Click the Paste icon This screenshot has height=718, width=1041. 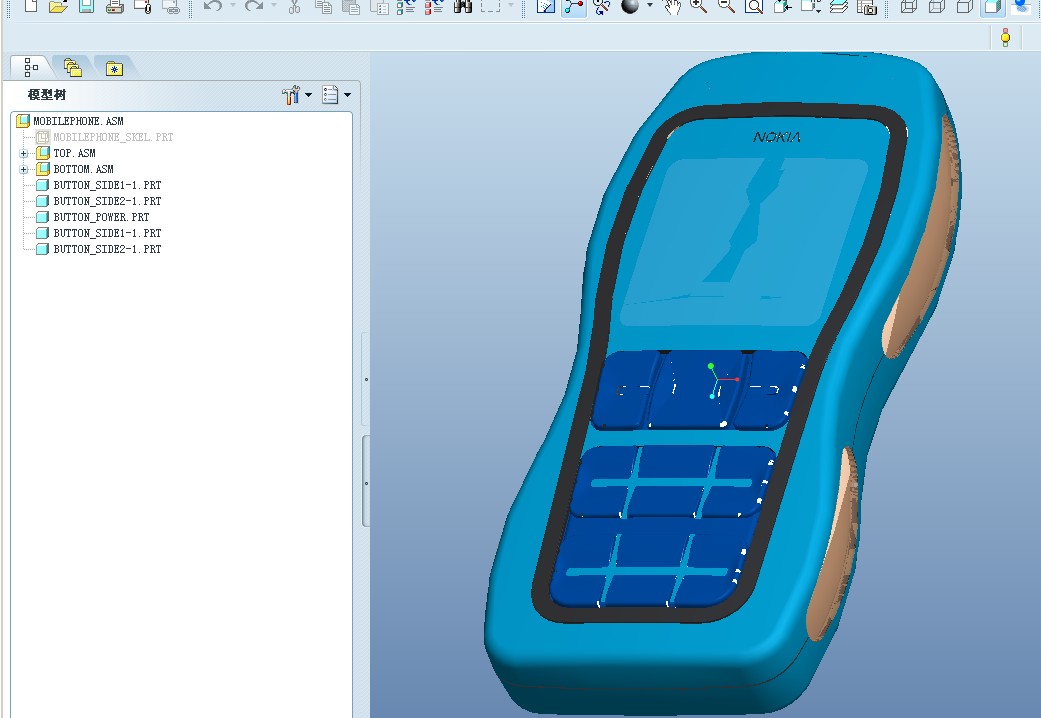coord(351,7)
